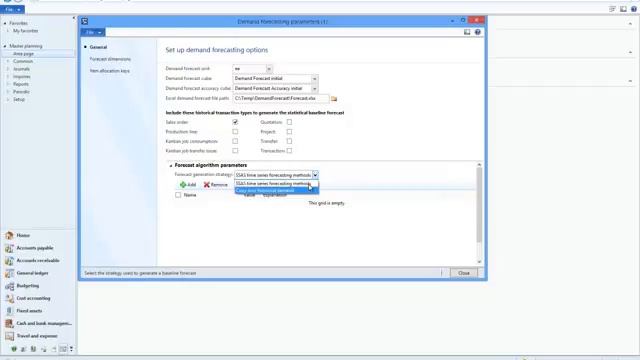The width and height of the screenshot is (640, 360).
Task: Select Area page under Master planning
Action: (x=23, y=54)
